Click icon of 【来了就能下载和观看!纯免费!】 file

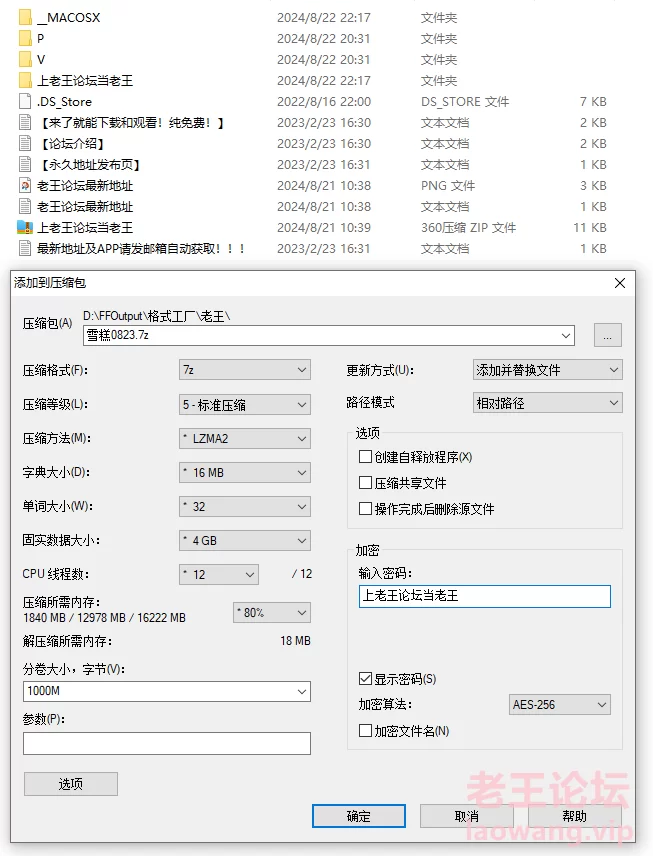[25, 122]
